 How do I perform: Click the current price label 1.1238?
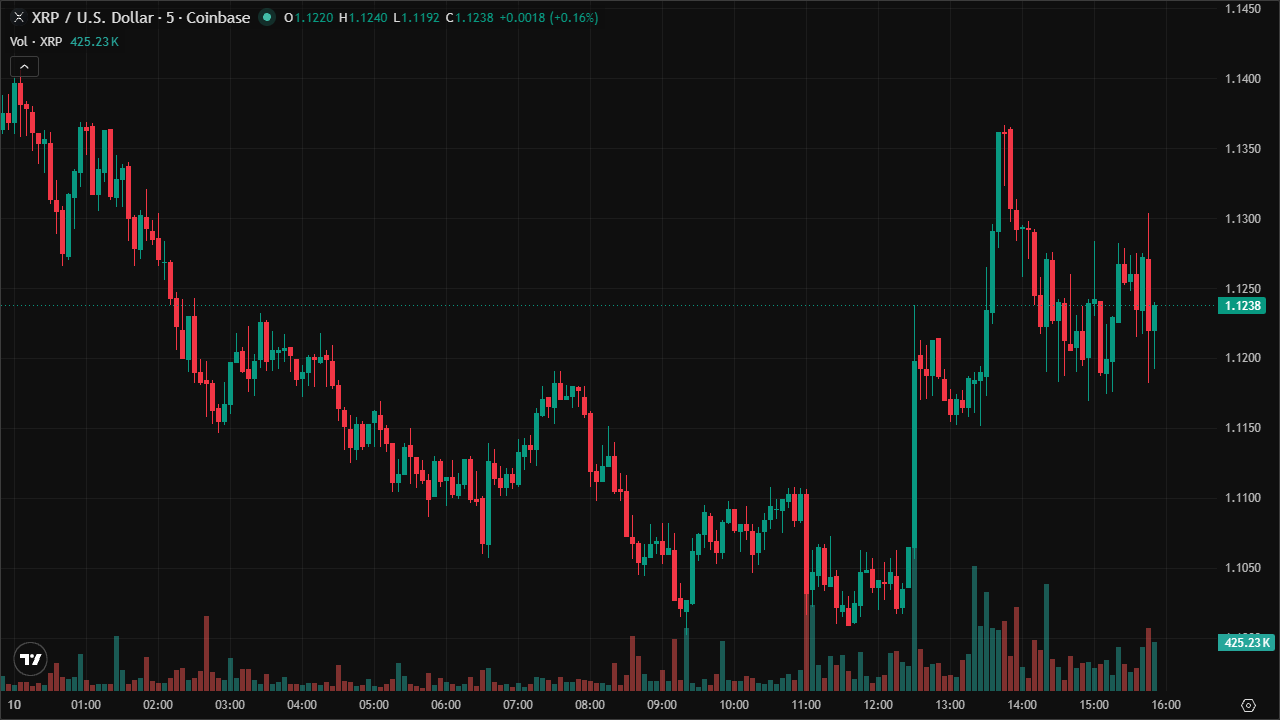(1241, 306)
